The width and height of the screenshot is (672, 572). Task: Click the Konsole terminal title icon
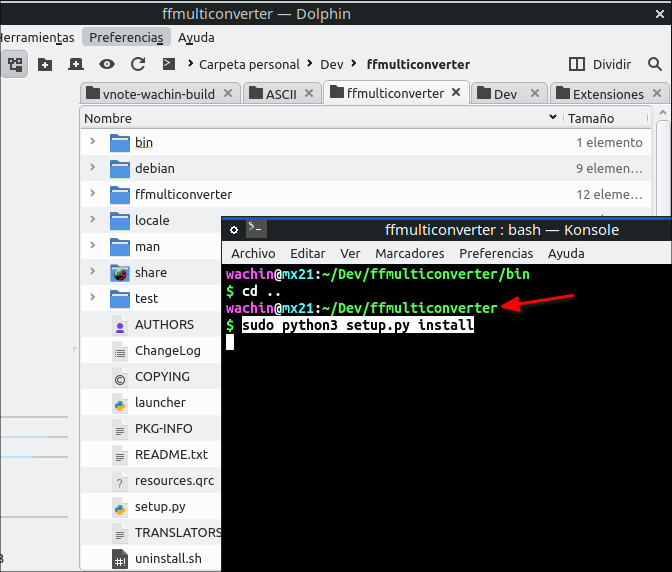256,229
